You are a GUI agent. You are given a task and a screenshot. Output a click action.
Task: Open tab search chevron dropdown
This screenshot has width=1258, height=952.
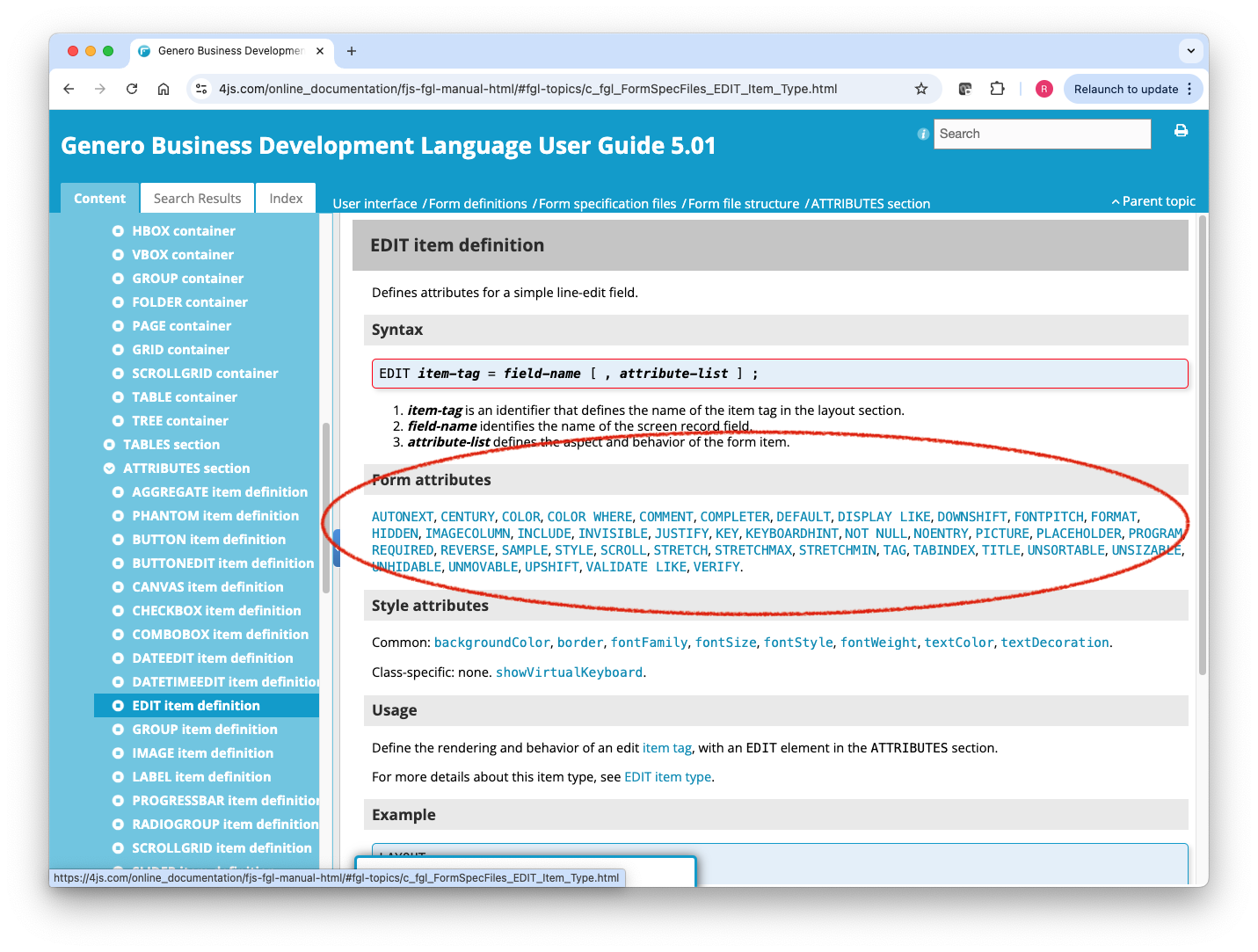(1190, 51)
